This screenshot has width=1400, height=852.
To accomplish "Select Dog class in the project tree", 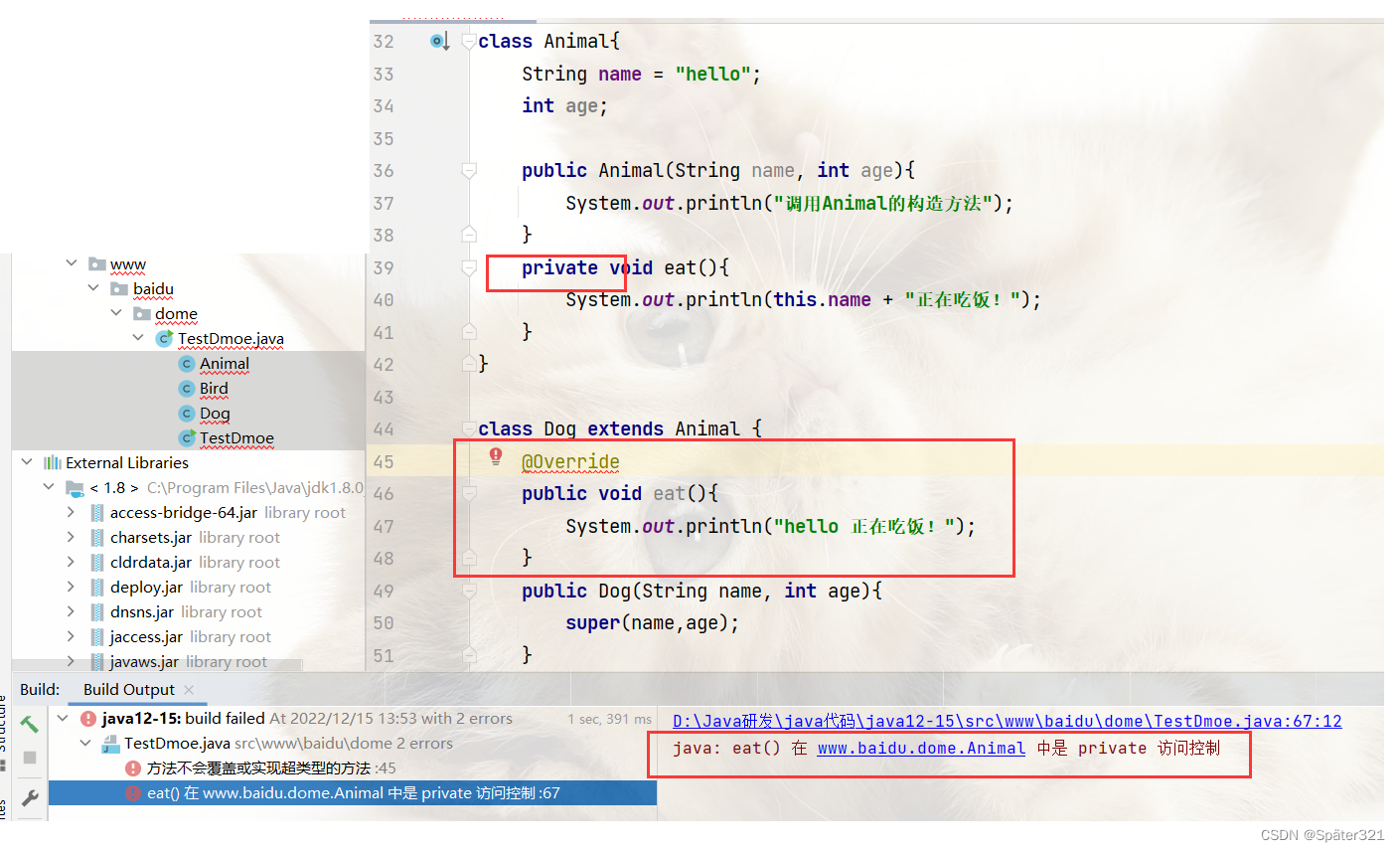I will click(215, 414).
